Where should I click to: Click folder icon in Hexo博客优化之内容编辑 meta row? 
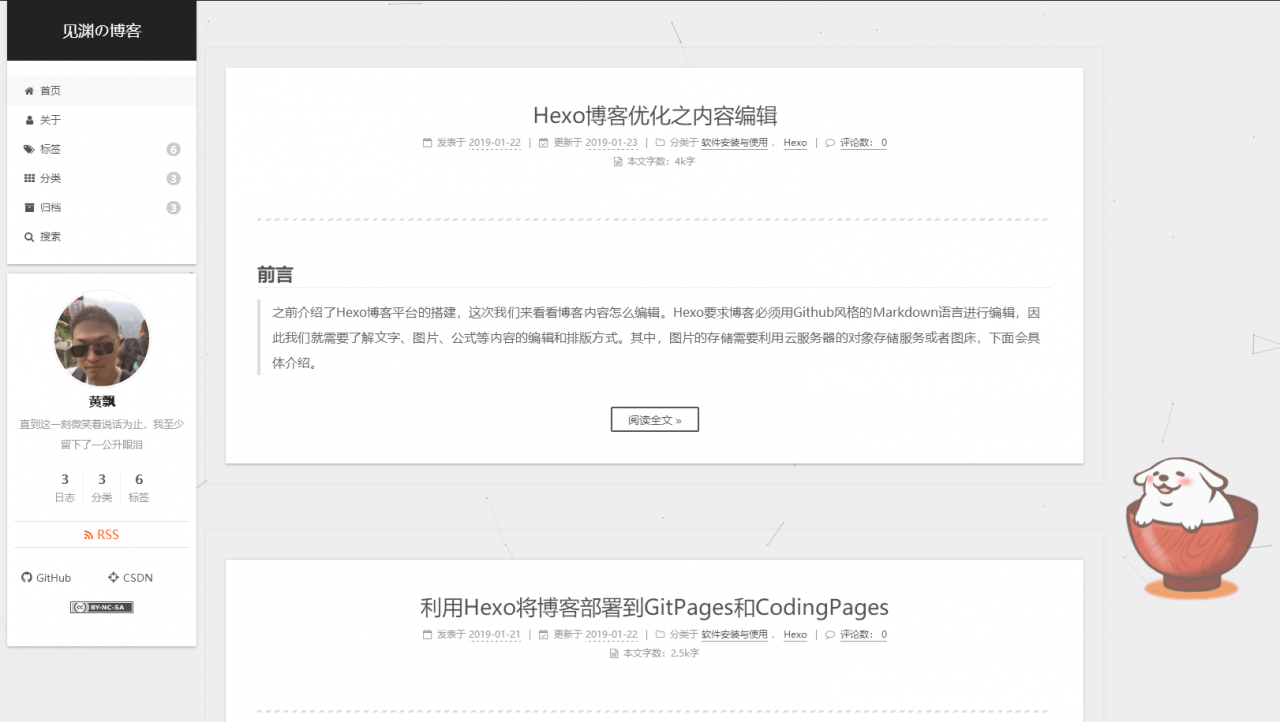[x=660, y=143]
